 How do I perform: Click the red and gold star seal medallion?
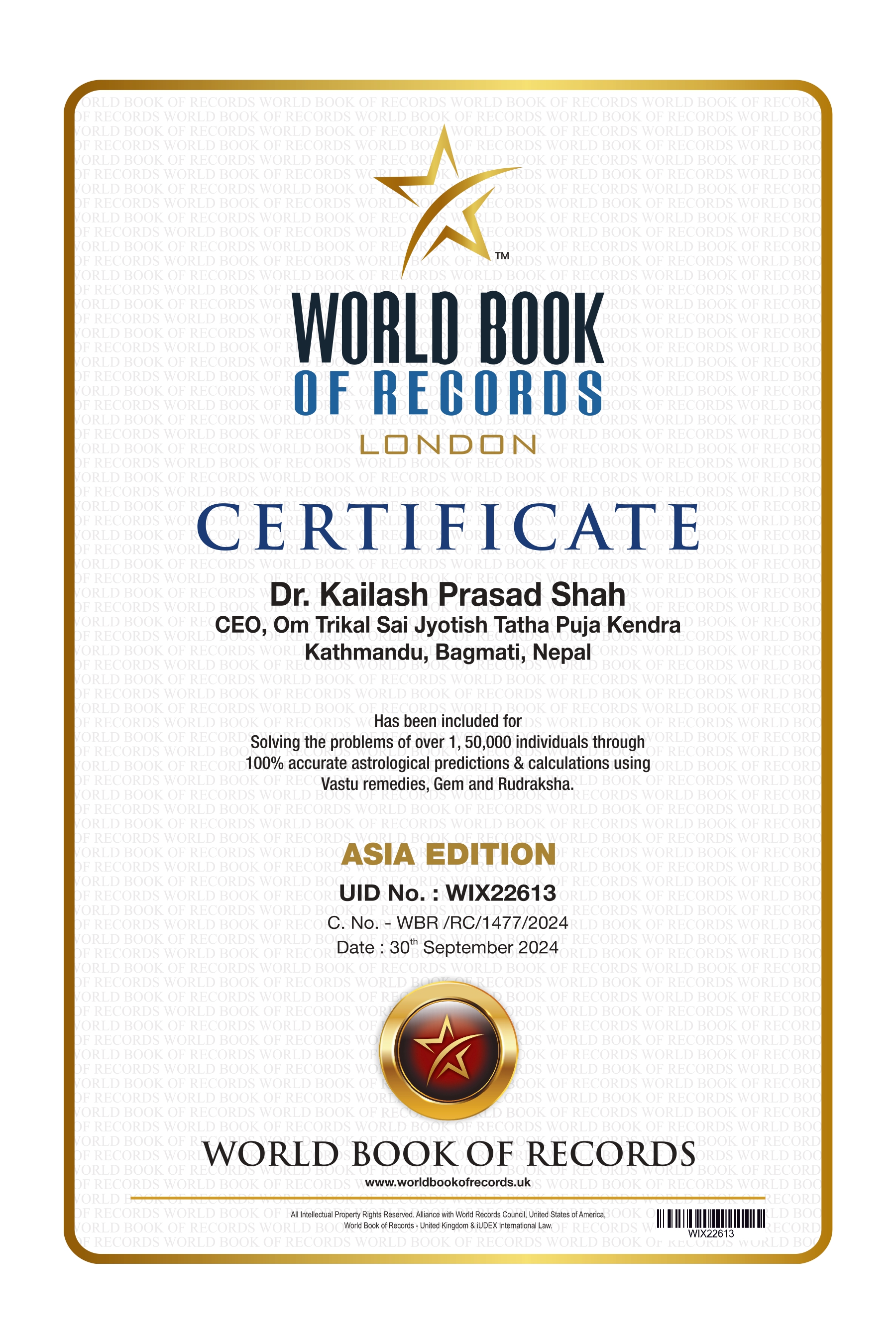tap(448, 1050)
